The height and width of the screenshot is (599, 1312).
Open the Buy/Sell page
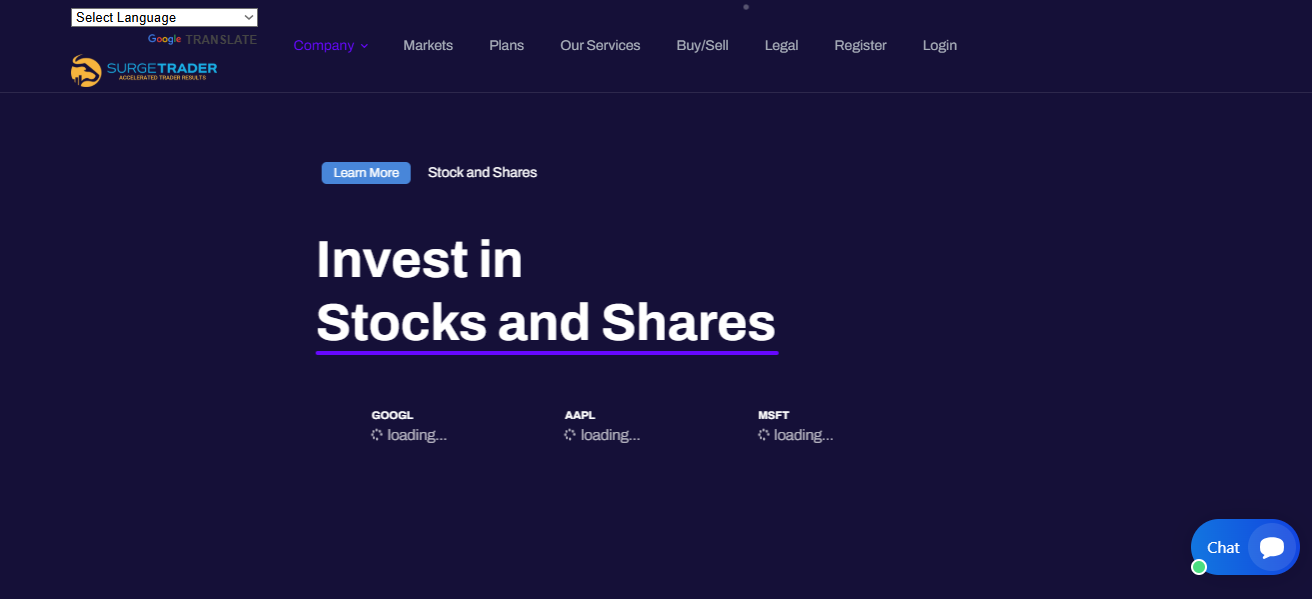[x=702, y=46]
